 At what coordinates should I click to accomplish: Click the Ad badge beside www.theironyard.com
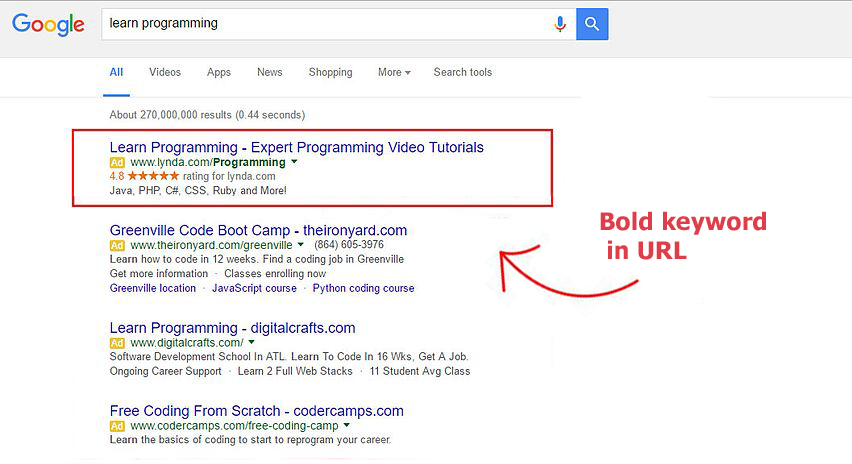click(x=117, y=245)
